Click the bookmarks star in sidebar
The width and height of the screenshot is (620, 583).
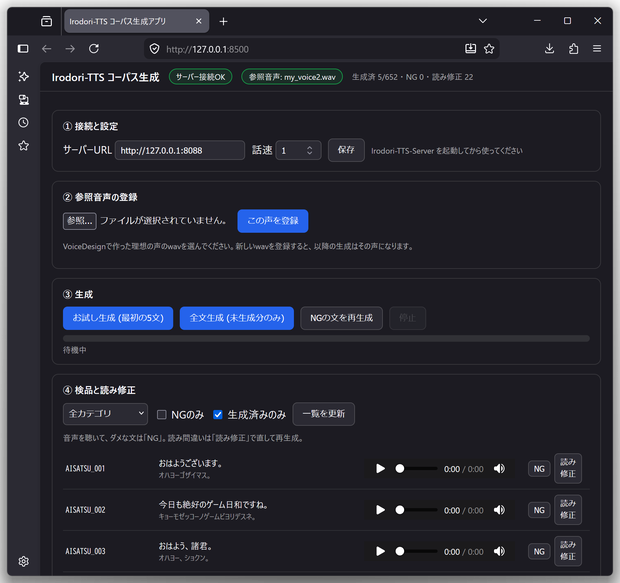(x=24, y=146)
